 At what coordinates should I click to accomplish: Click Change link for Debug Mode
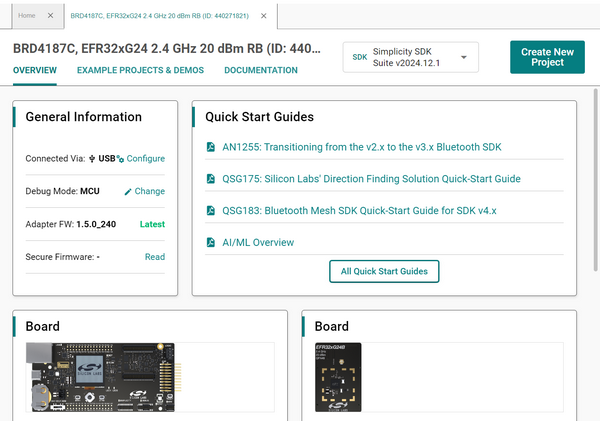click(150, 191)
